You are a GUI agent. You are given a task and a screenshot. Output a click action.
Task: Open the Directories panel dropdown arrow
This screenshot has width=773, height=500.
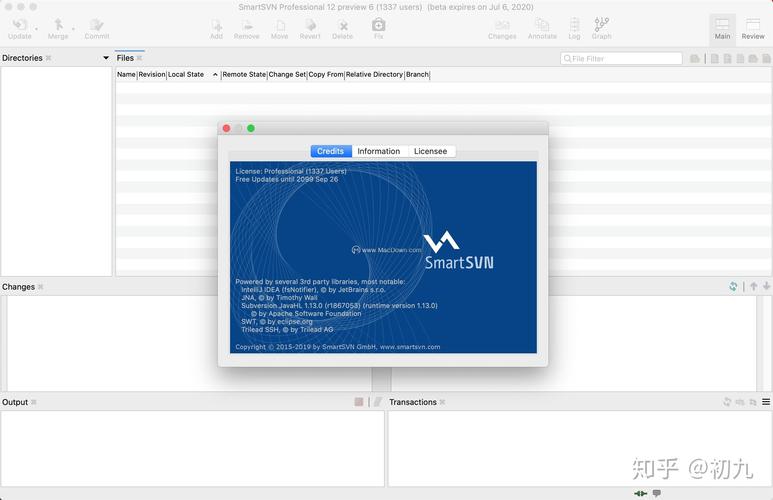click(105, 58)
